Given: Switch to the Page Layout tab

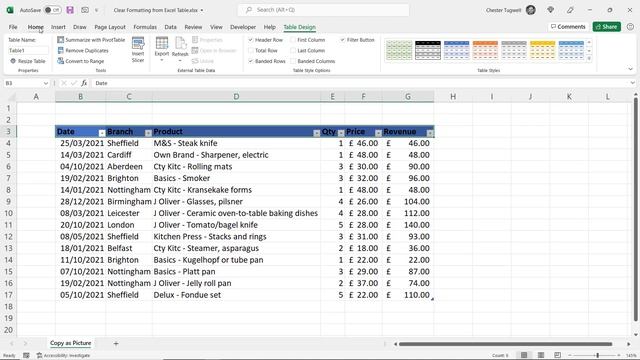Looking at the screenshot, I should [x=110, y=27].
